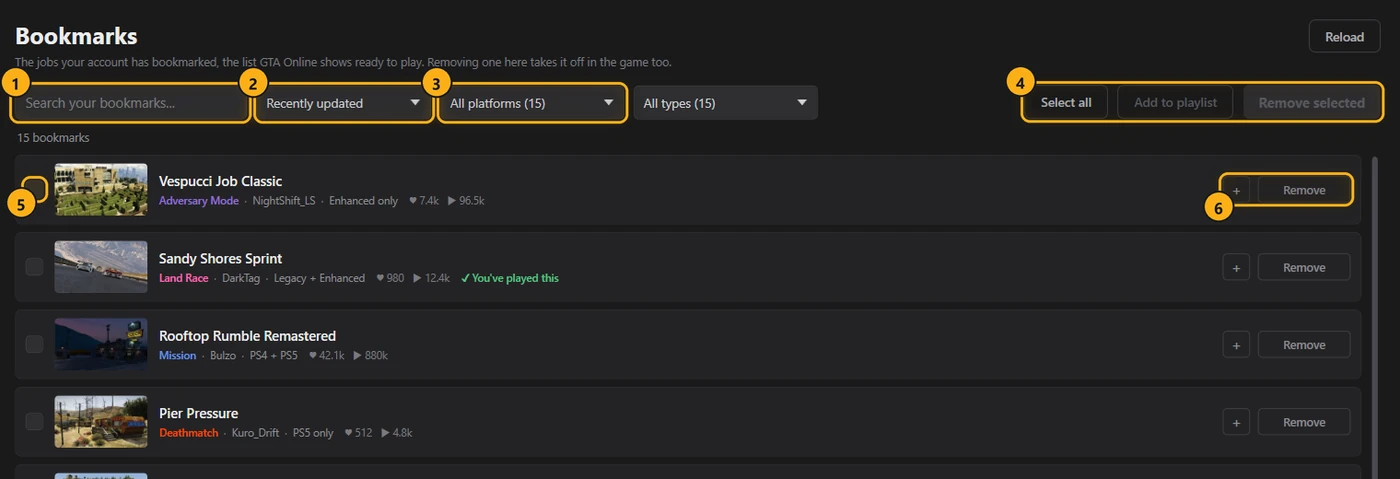Click creator name Bulzo
1400x479 pixels.
[223, 355]
